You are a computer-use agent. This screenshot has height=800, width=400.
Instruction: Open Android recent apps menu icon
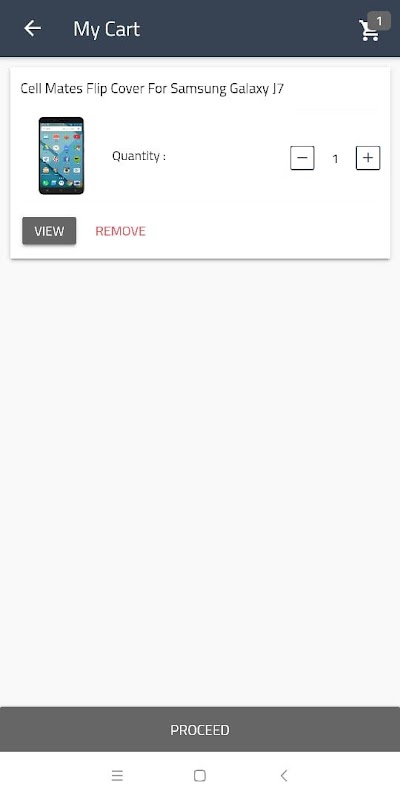pyautogui.click(x=117, y=776)
